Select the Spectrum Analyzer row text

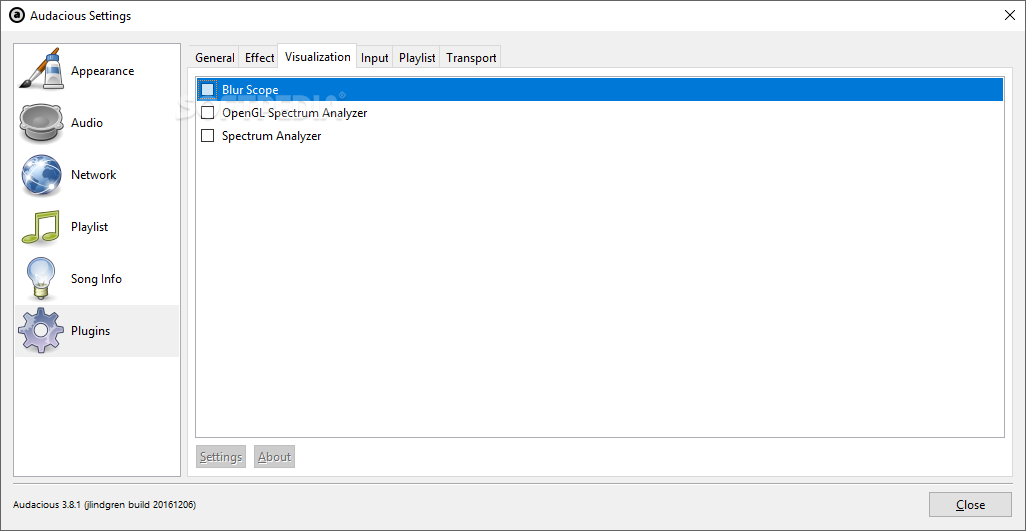click(272, 136)
